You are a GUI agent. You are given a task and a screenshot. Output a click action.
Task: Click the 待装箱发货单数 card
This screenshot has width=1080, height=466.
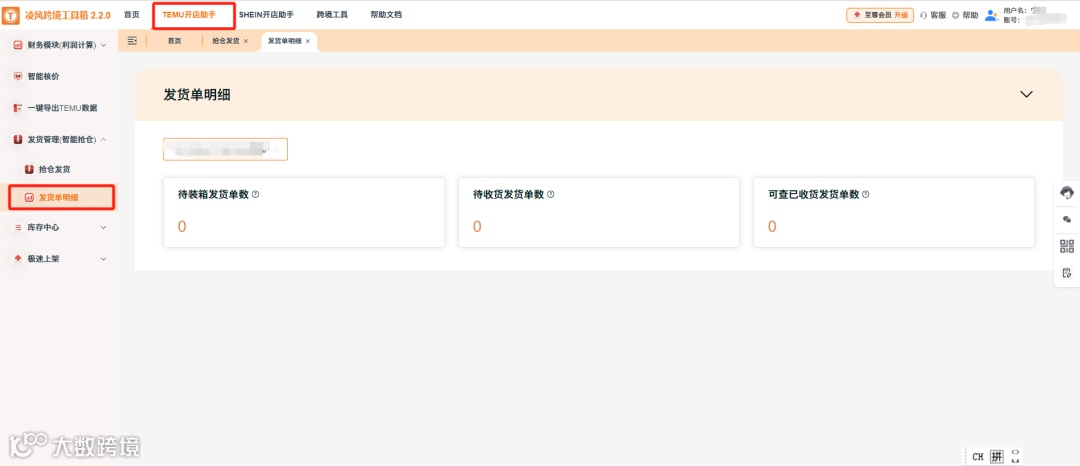point(304,213)
